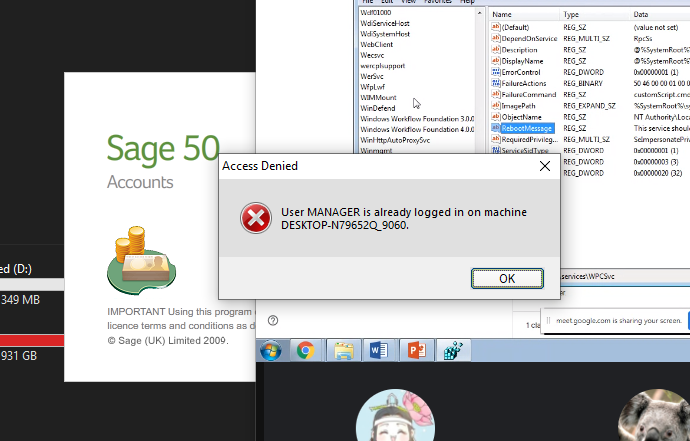The width and height of the screenshot is (690, 441).
Task: Select the WdiSystemHost registry key
Action: pyautogui.click(x=385, y=34)
